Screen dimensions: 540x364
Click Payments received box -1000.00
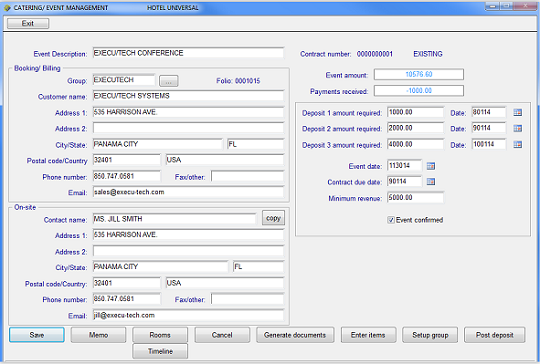(419, 91)
